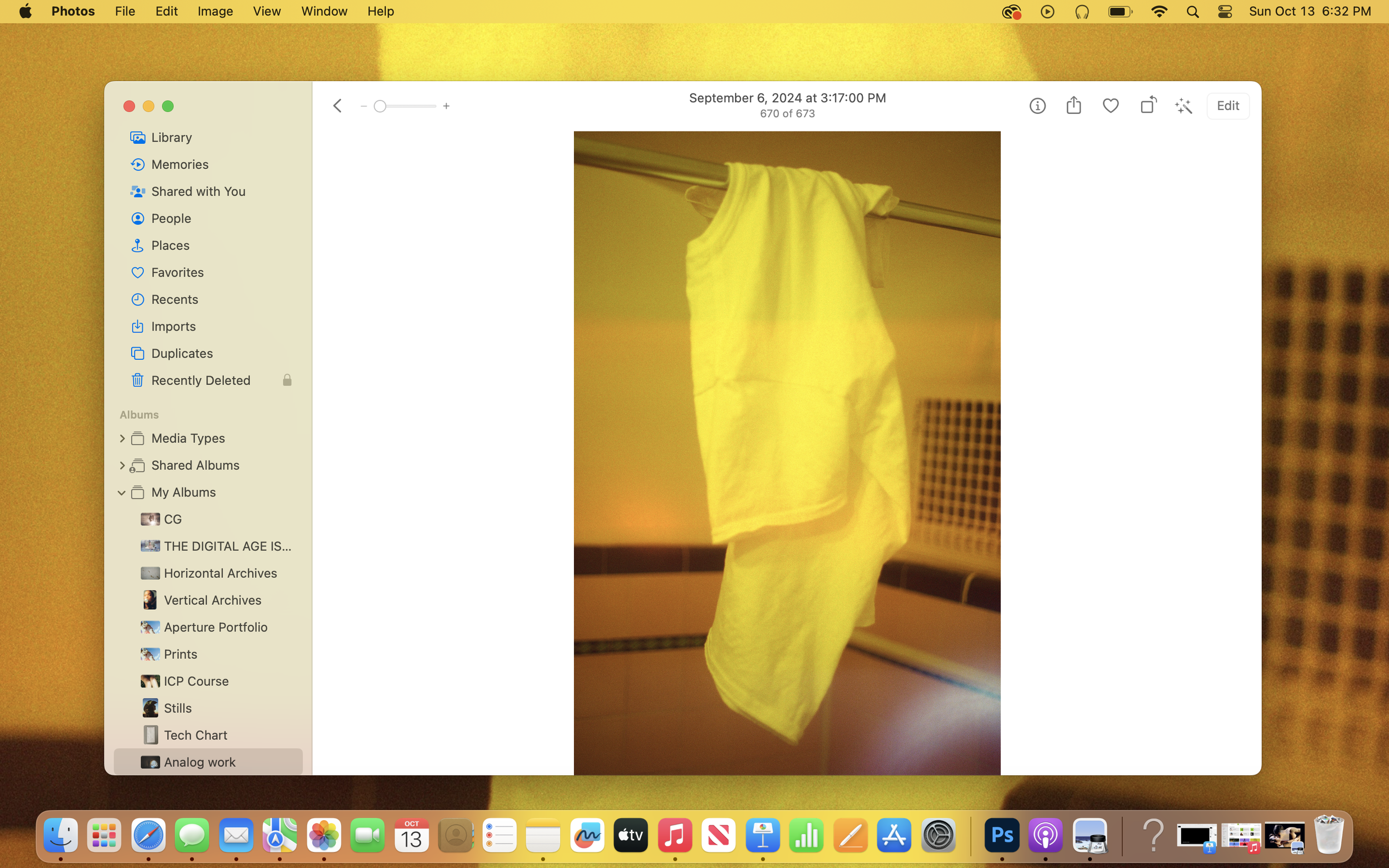This screenshot has height=868, width=1389.
Task: Click the zoom in plus icon
Action: pos(446,106)
